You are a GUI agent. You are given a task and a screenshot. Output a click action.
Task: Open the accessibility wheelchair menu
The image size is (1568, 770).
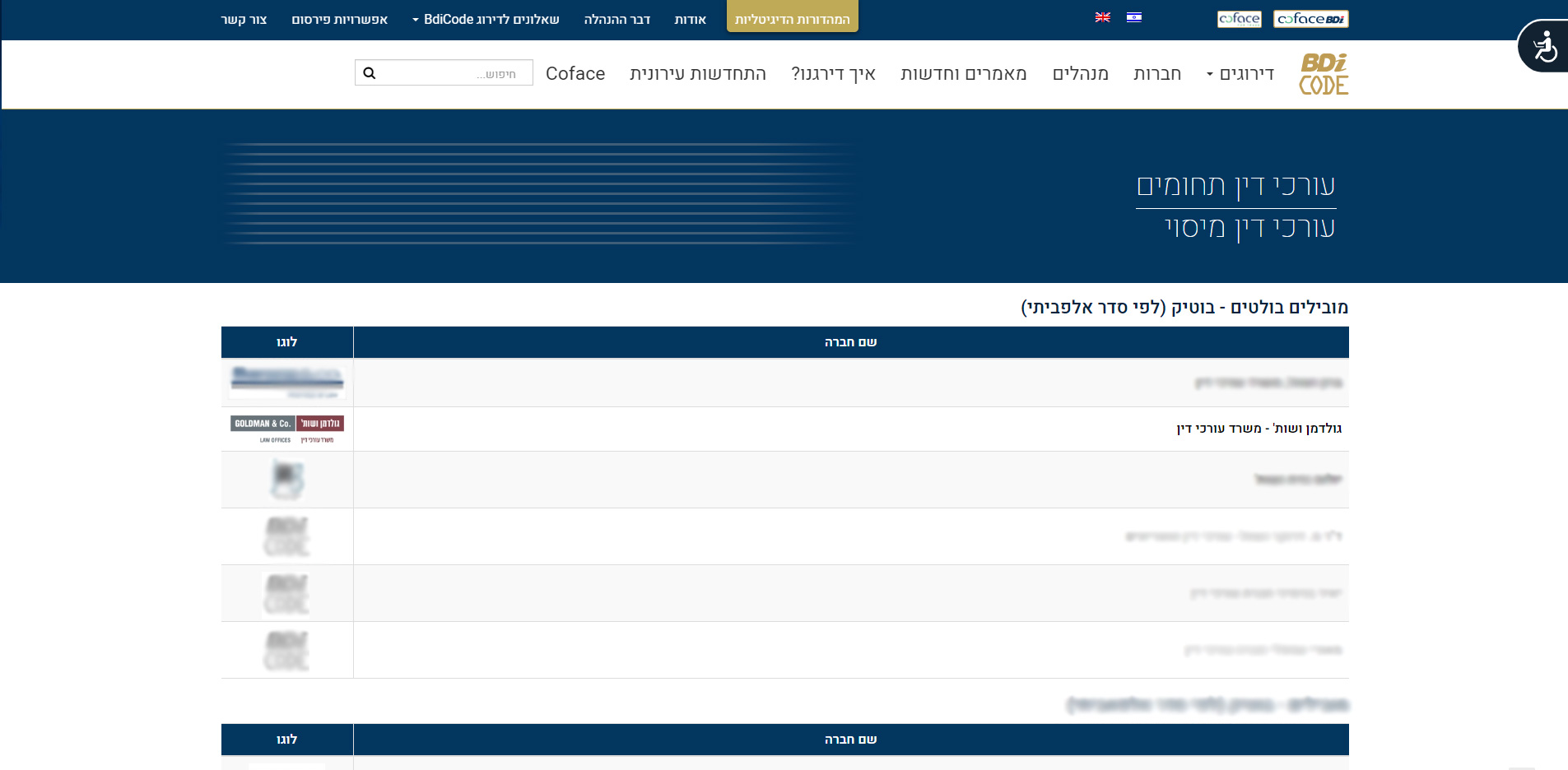(1545, 47)
